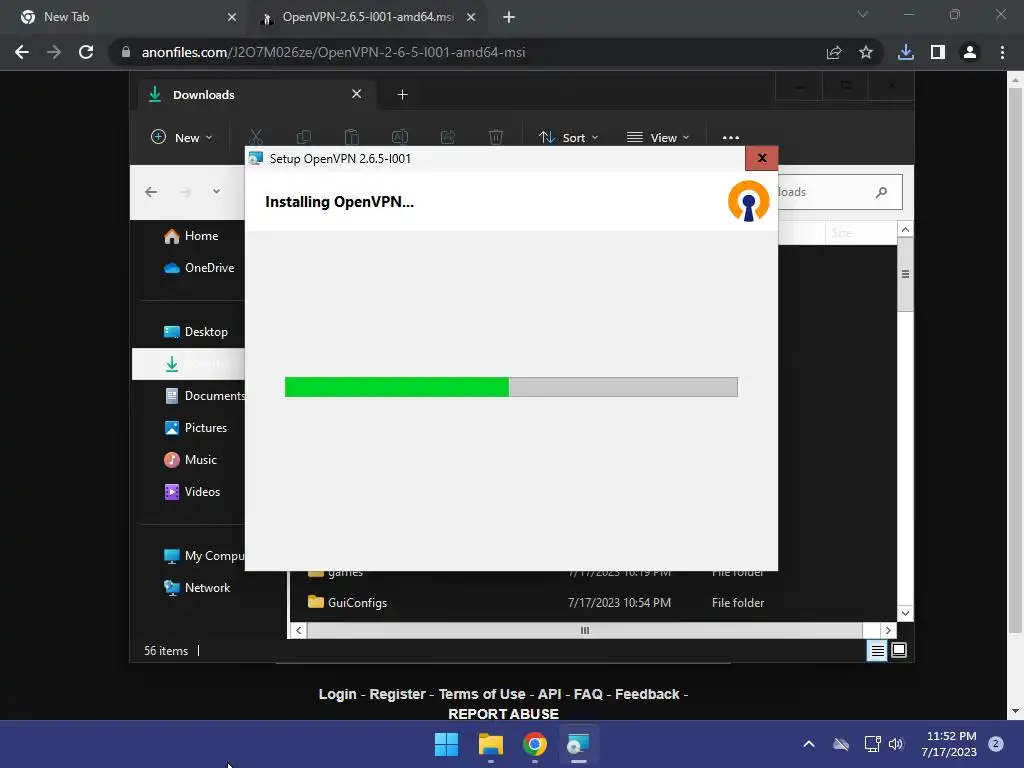Click Explorer scroll-down arrow of file list
1024x768 pixels.
[x=905, y=613]
